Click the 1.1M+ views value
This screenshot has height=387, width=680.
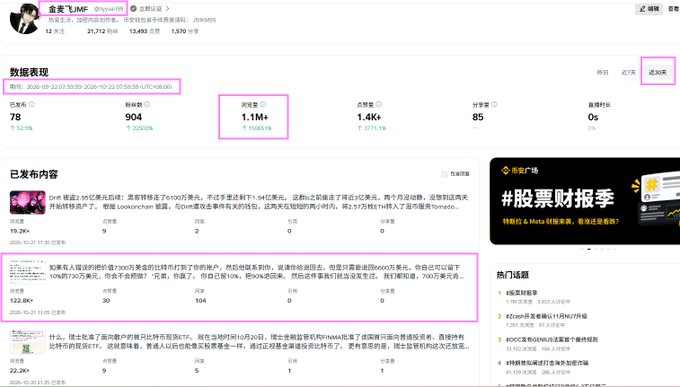click(x=255, y=117)
